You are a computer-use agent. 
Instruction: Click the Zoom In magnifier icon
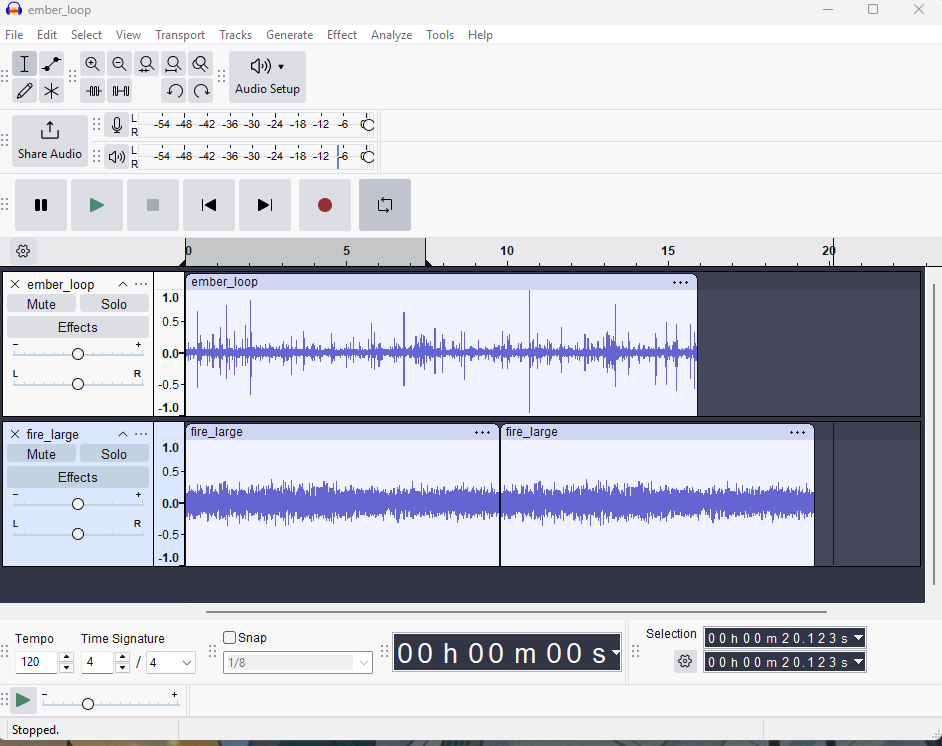tap(93, 64)
